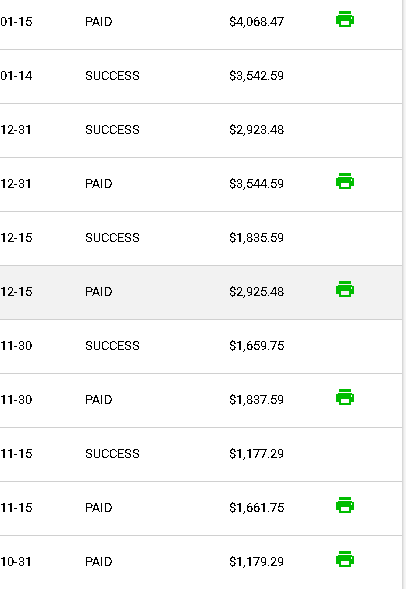This screenshot has width=406, height=595.
Task: Select the $2,923.48 SUCCESS row
Action: tap(201, 131)
